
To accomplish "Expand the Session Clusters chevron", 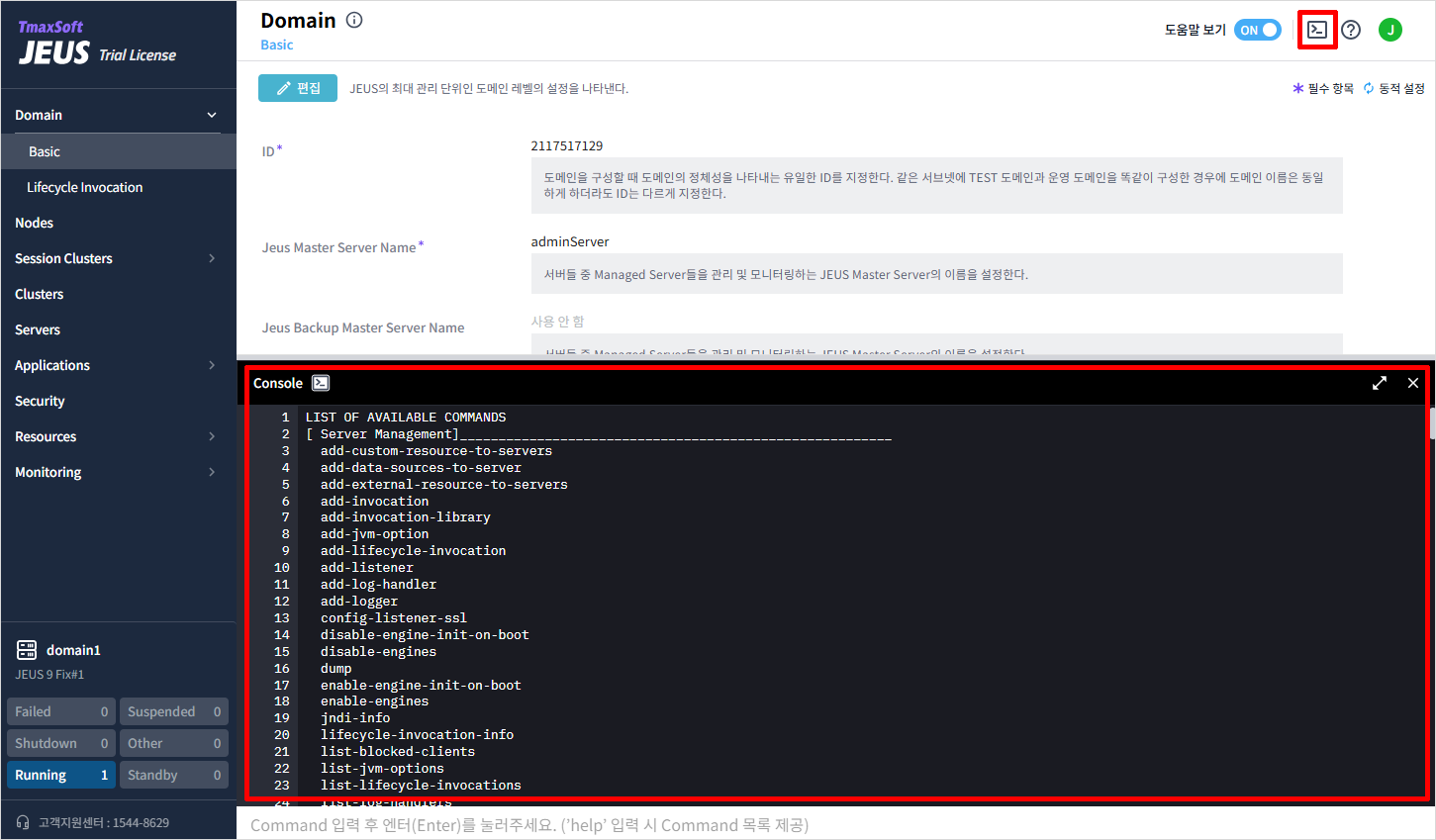I will click(x=212, y=258).
